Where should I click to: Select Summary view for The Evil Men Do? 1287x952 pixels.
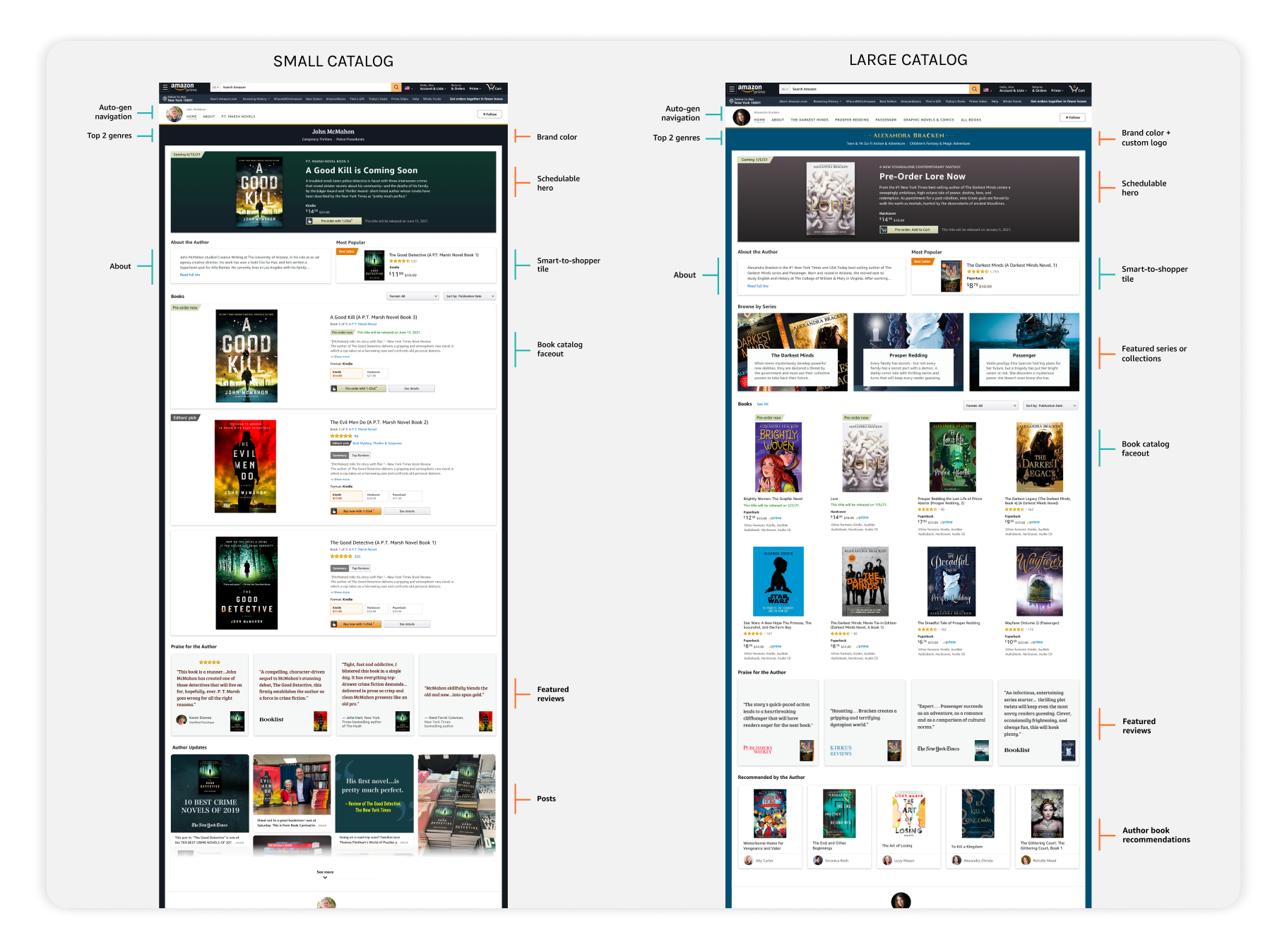[340, 456]
